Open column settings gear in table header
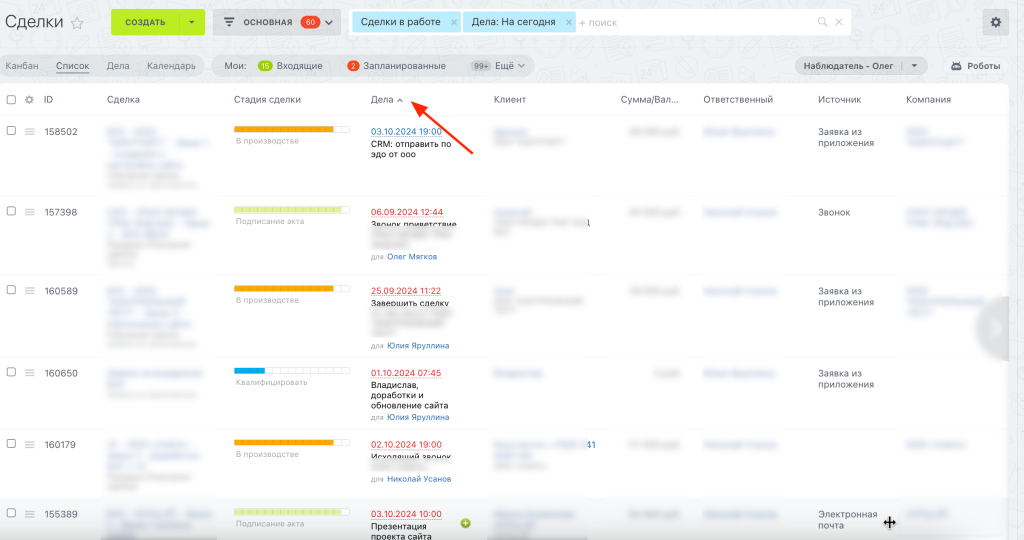 coord(29,100)
